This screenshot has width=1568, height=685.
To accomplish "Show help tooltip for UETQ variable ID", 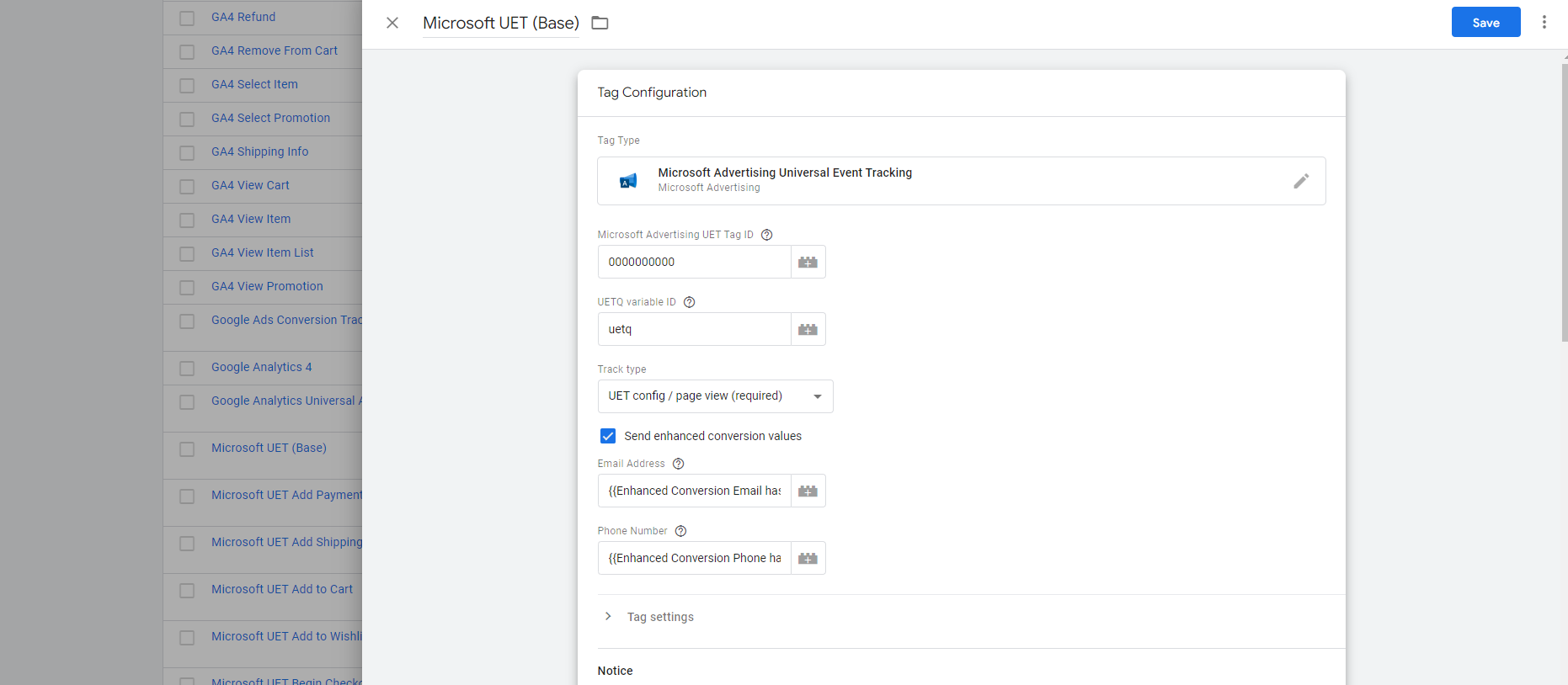I will pos(689,302).
